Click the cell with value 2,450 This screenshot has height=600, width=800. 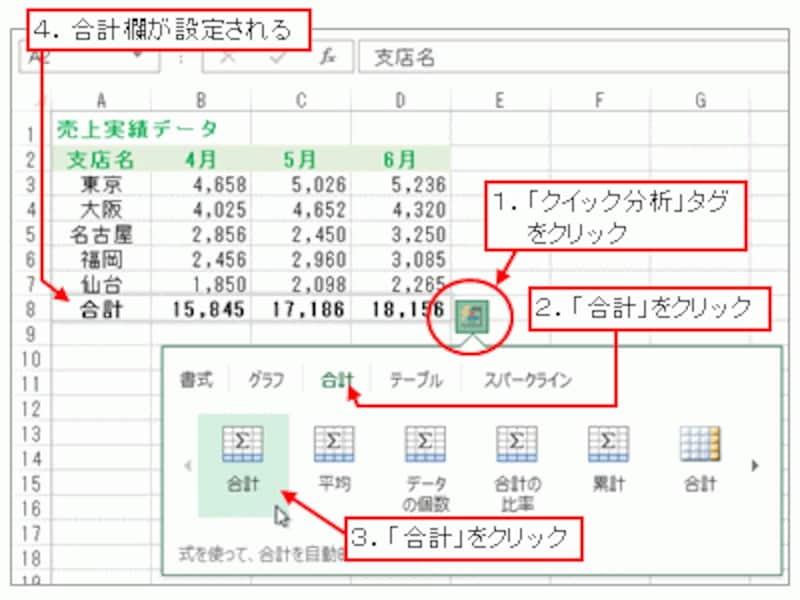(301, 234)
